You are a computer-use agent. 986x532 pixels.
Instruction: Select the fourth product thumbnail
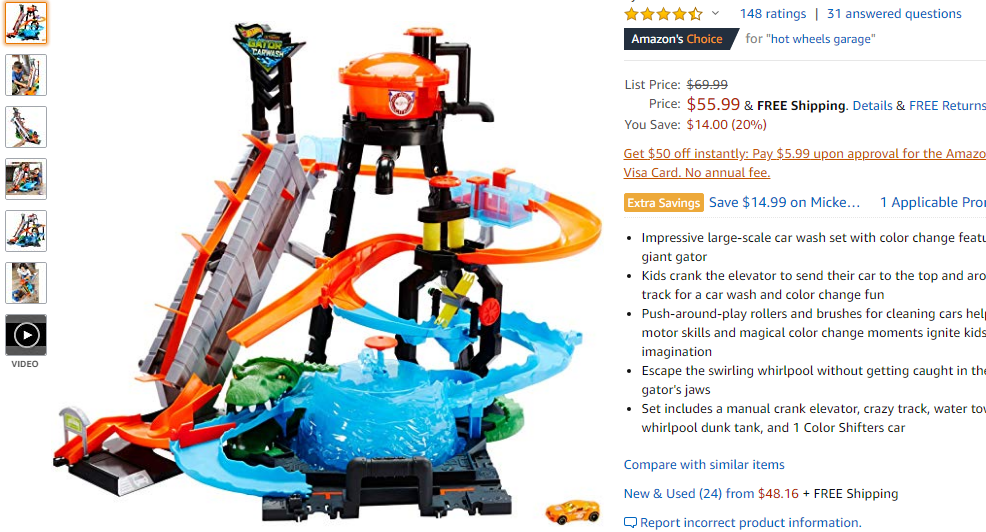[26, 179]
